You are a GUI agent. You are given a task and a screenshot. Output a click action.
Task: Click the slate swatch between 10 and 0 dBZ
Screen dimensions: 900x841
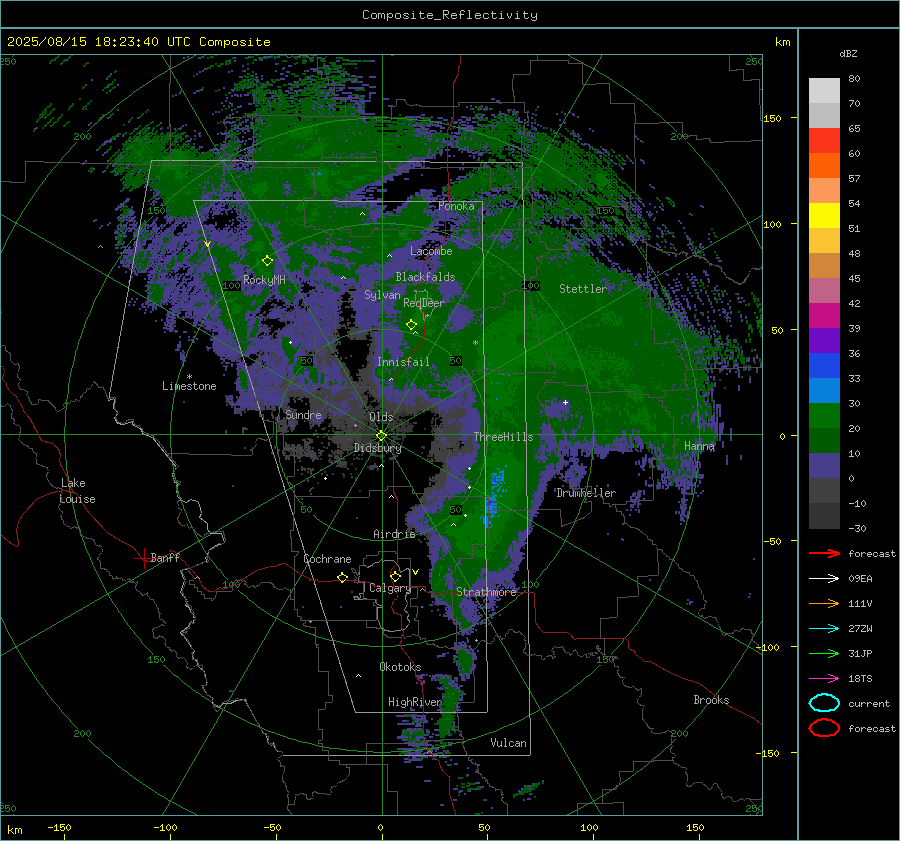[824, 465]
